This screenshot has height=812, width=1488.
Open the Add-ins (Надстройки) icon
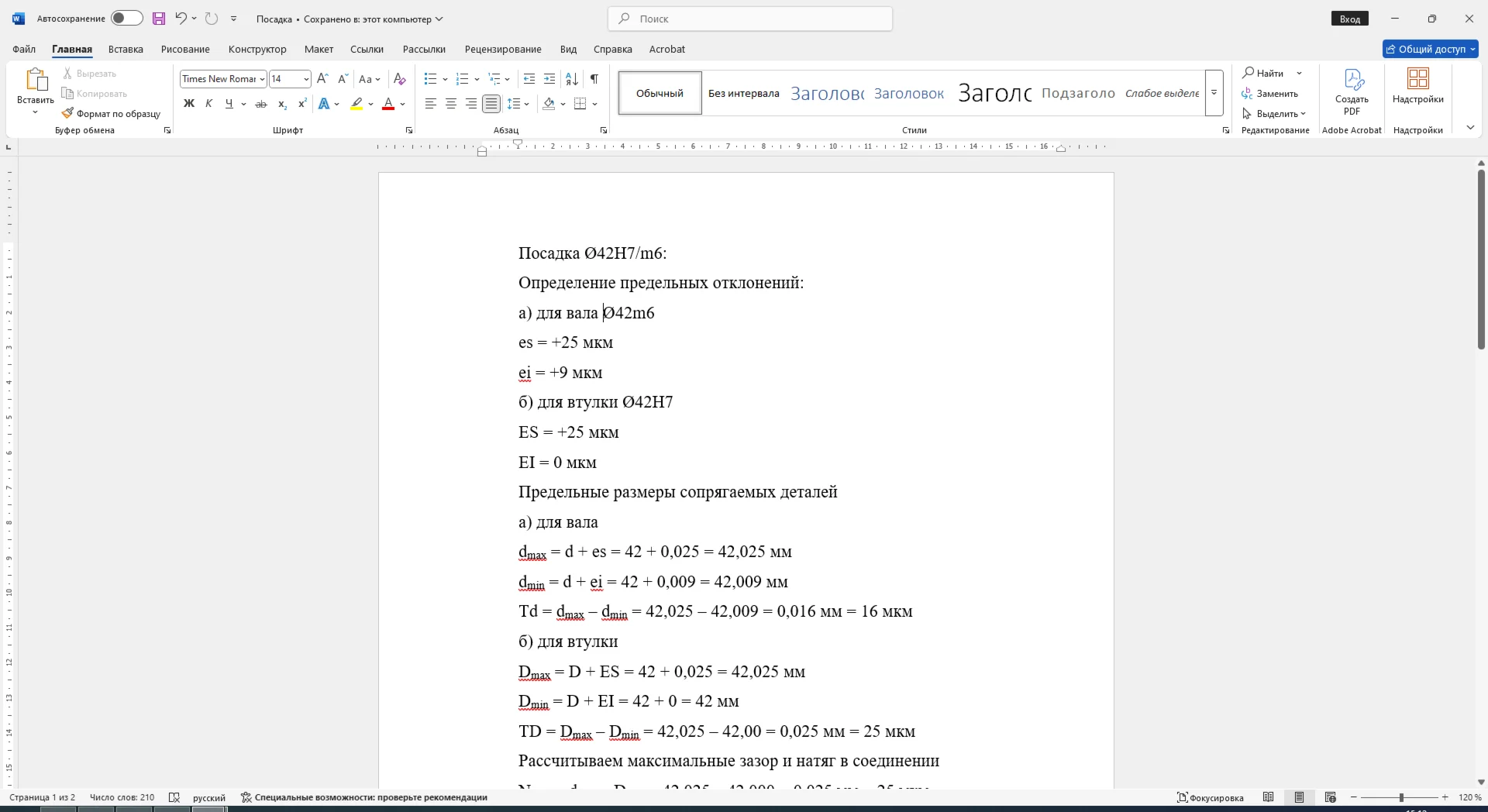point(1418,85)
